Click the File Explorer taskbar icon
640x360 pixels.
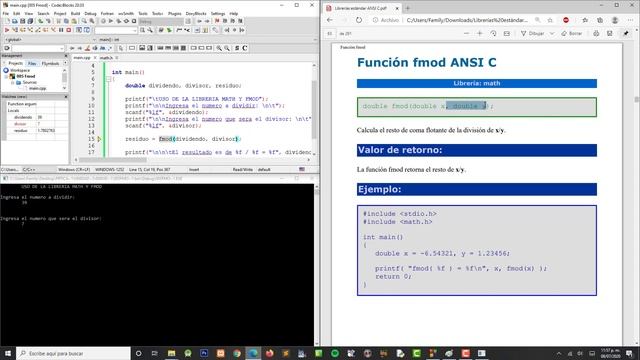coord(171,353)
